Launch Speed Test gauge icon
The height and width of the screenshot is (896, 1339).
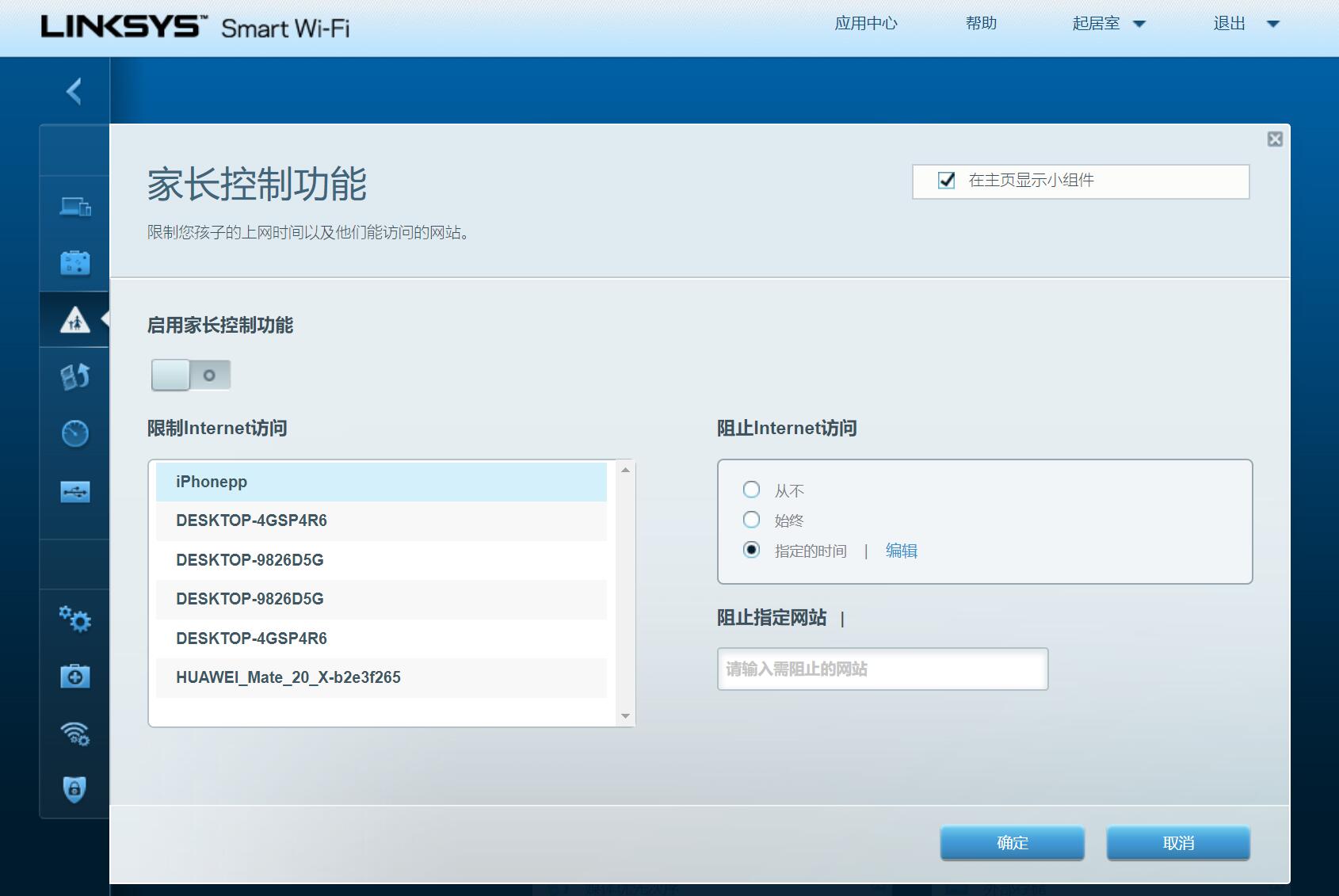75,433
